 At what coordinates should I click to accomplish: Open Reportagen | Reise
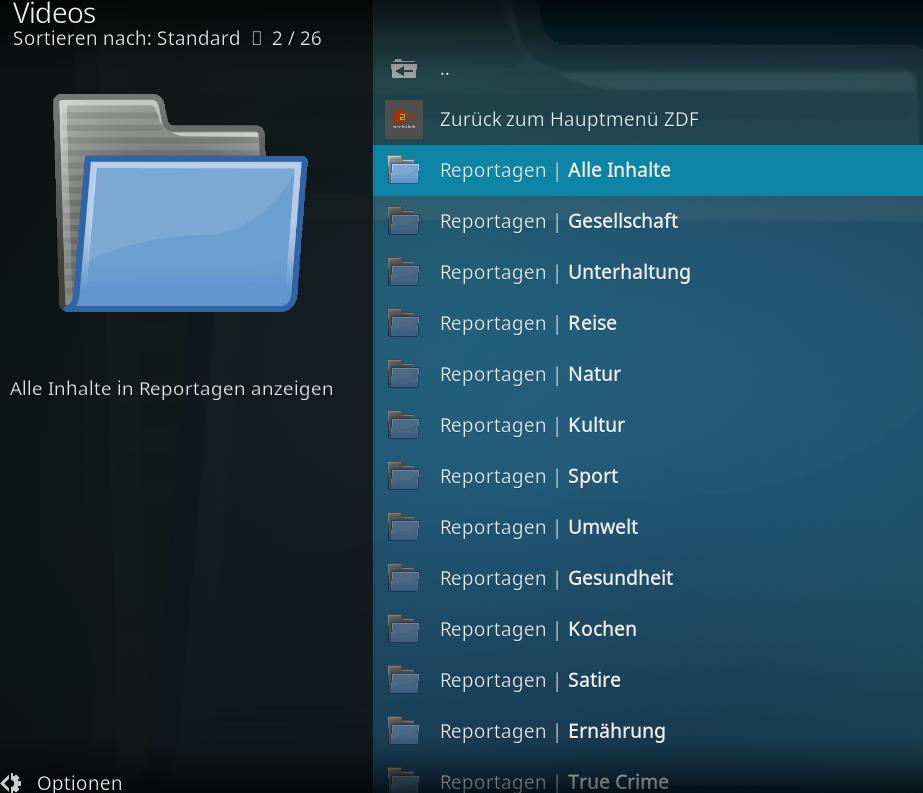tap(648, 323)
